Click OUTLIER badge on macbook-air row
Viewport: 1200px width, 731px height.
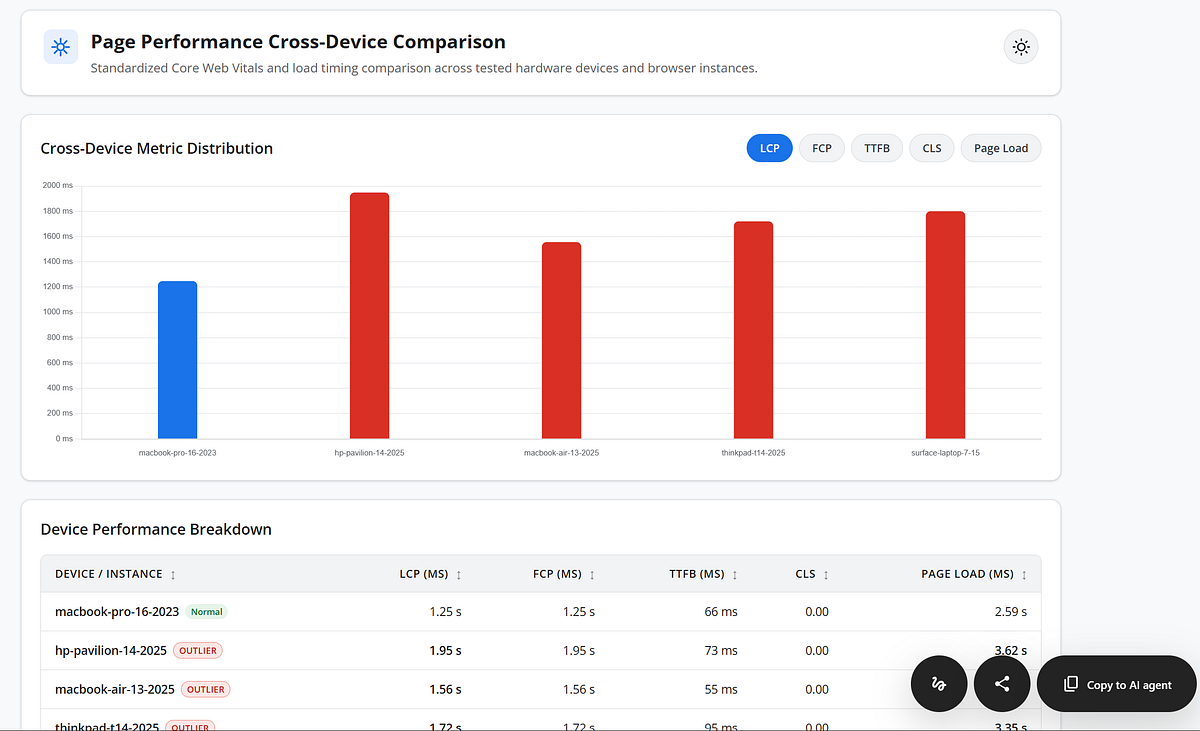tap(206, 690)
